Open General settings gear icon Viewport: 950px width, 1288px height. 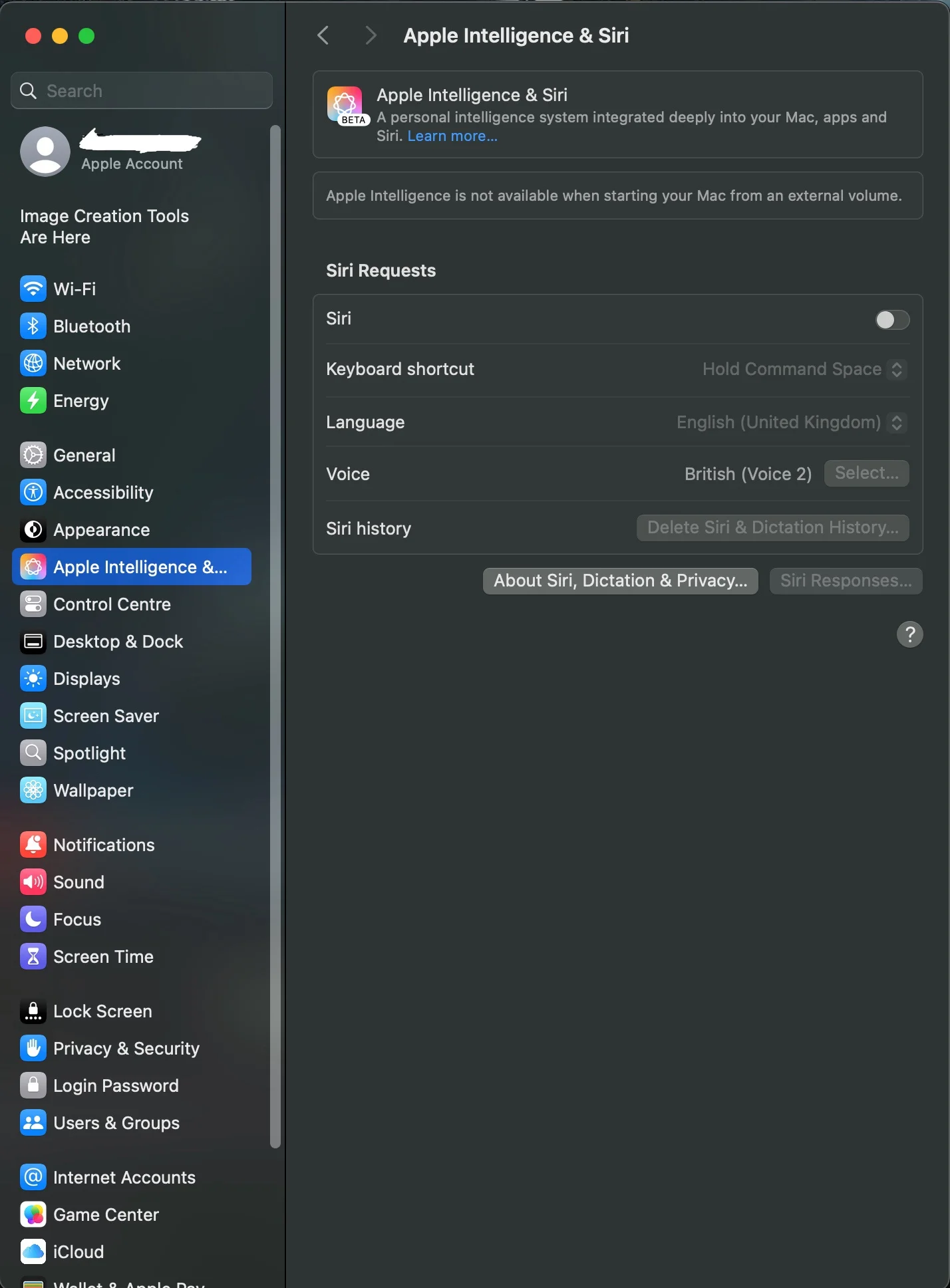pyautogui.click(x=33, y=455)
